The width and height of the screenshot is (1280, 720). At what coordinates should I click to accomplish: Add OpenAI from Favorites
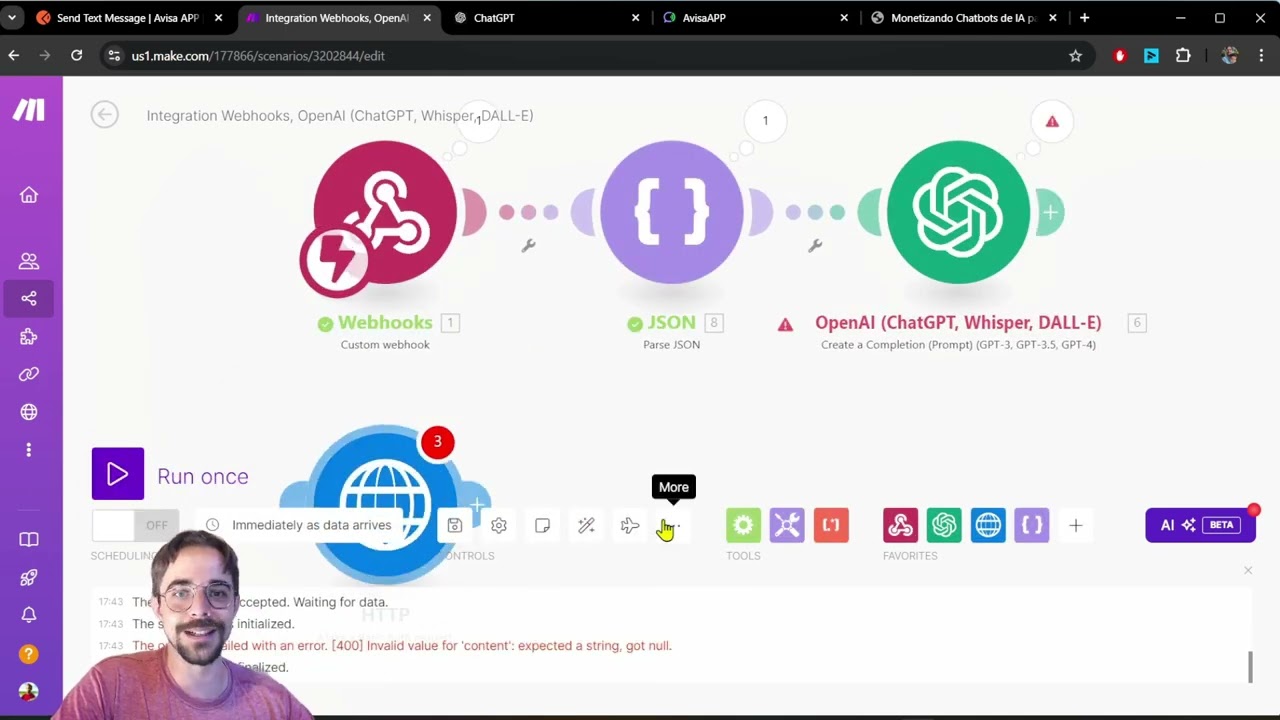pyautogui.click(x=944, y=525)
